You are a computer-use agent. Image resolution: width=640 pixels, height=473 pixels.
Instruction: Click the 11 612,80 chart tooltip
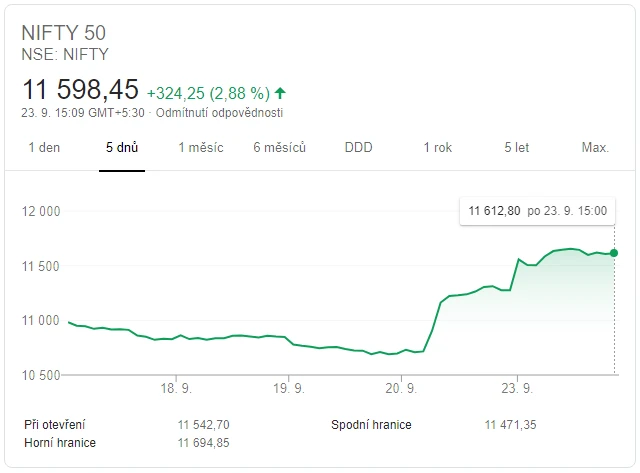[x=537, y=211]
